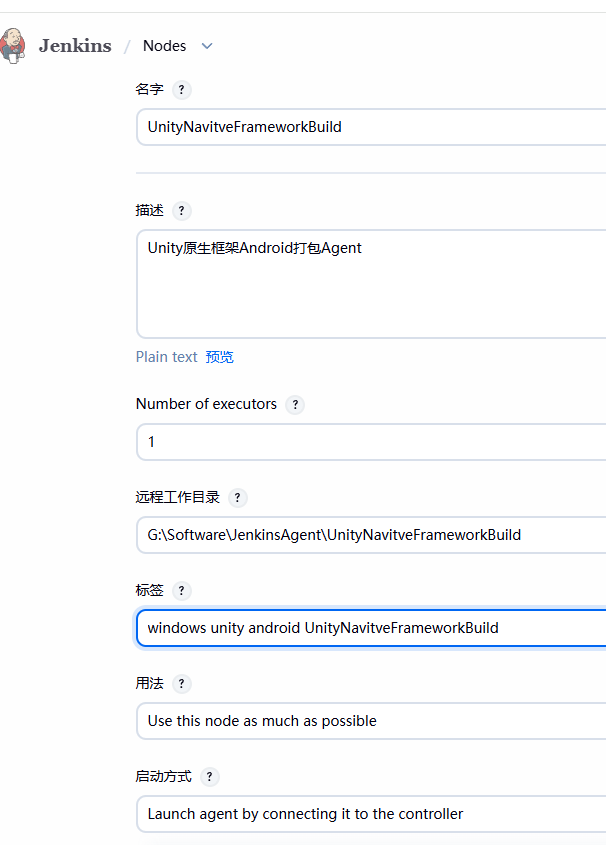Viewport: 606px width, 845px height.
Task: Show help for the 标签 field
Action: coord(182,591)
